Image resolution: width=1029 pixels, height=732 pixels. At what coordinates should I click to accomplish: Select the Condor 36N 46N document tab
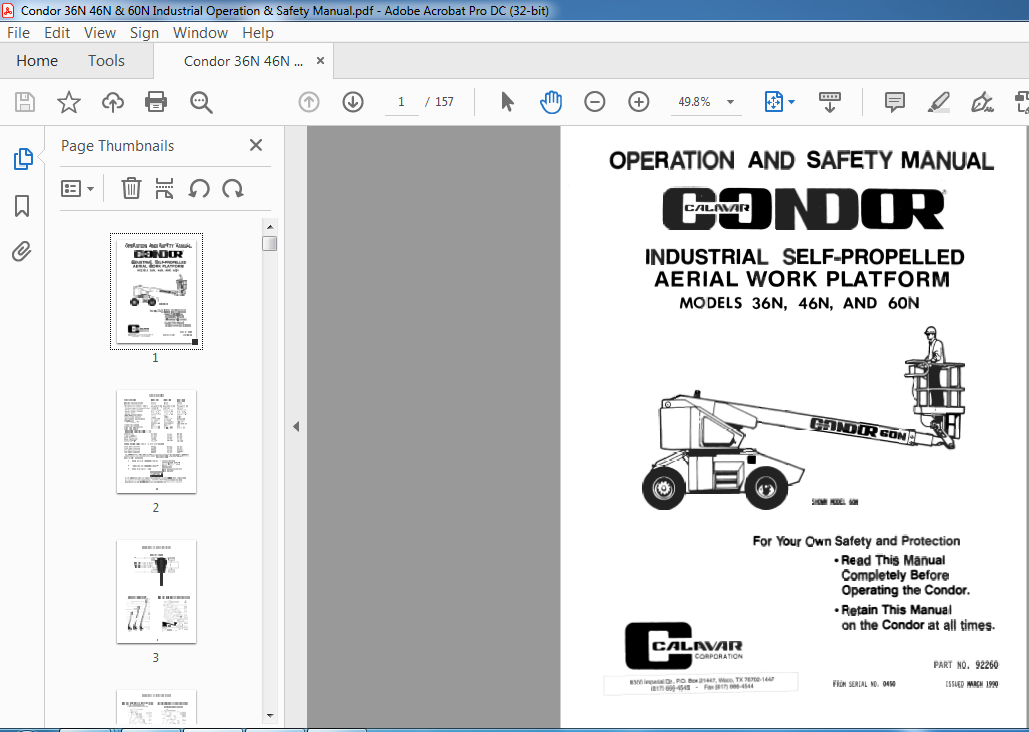pos(243,61)
